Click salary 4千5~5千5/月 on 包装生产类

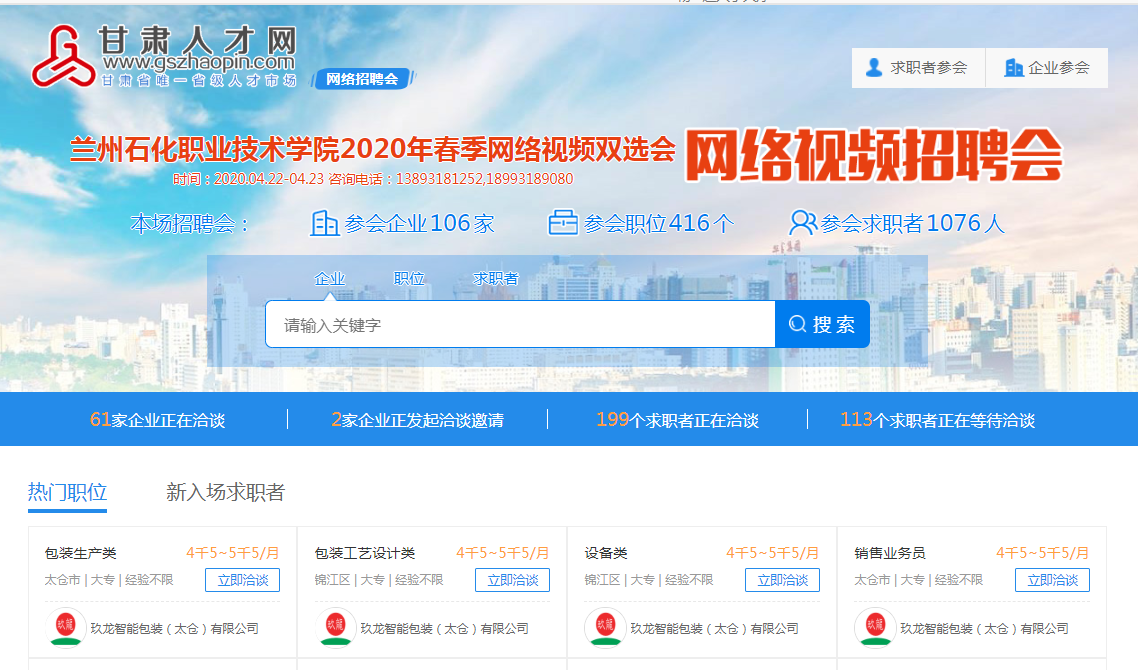233,553
